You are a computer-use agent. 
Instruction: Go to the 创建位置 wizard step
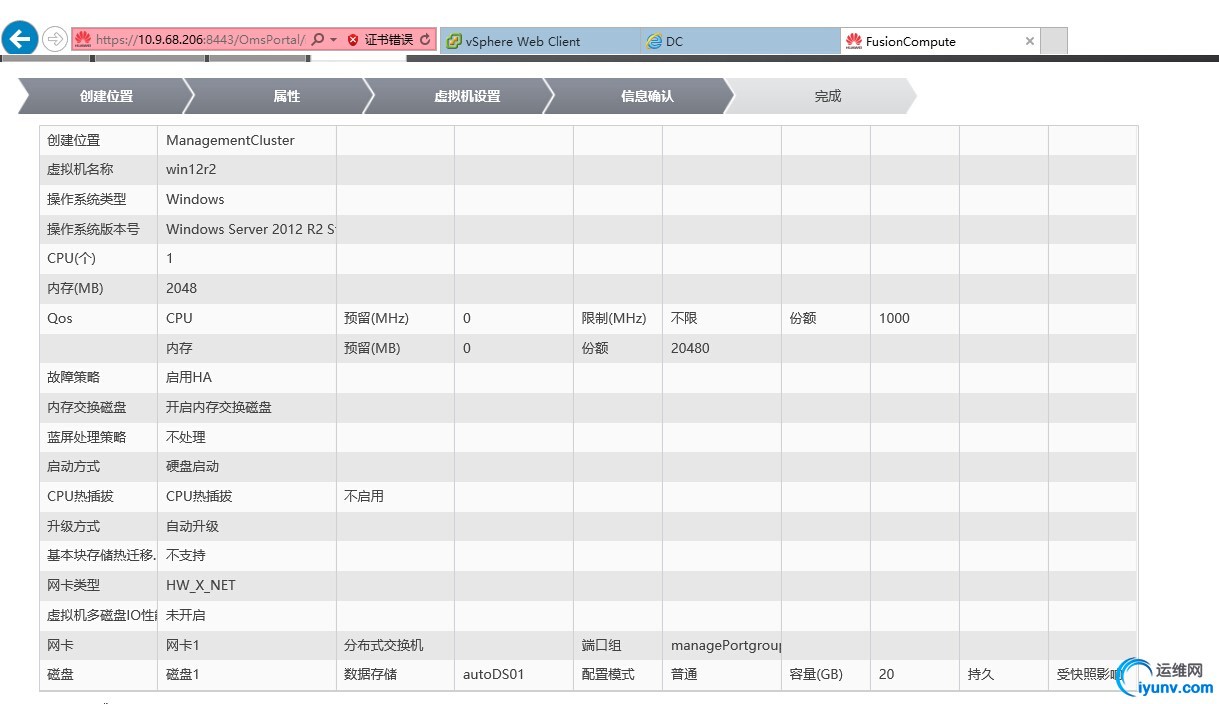click(106, 96)
